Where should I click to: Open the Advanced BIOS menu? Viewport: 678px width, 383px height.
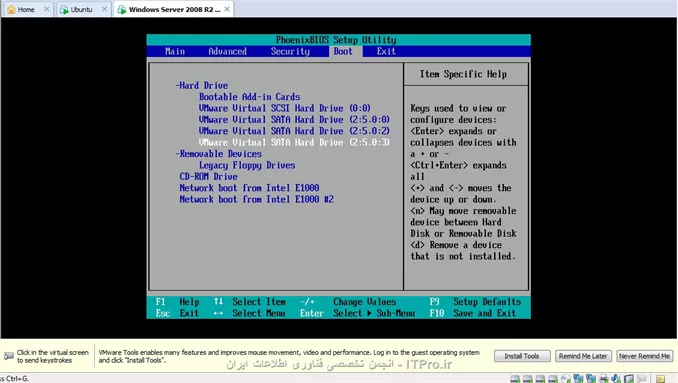227,51
